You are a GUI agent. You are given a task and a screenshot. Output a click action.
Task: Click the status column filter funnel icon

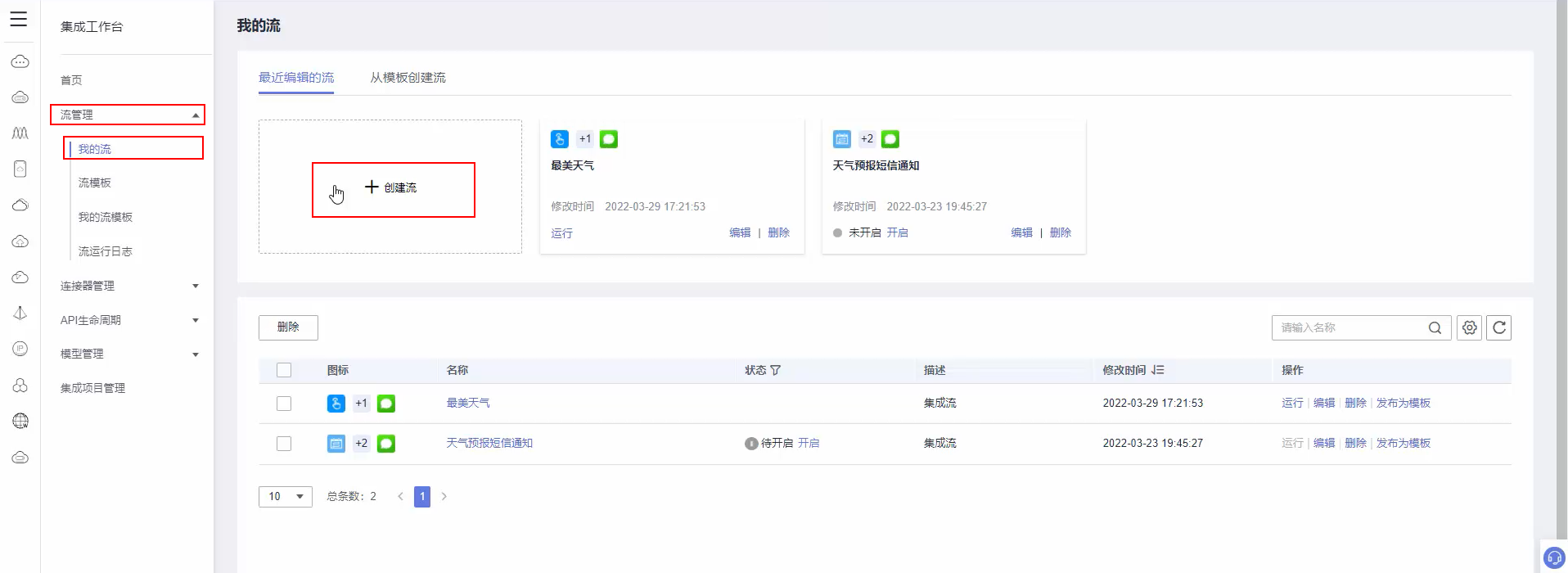point(776,370)
